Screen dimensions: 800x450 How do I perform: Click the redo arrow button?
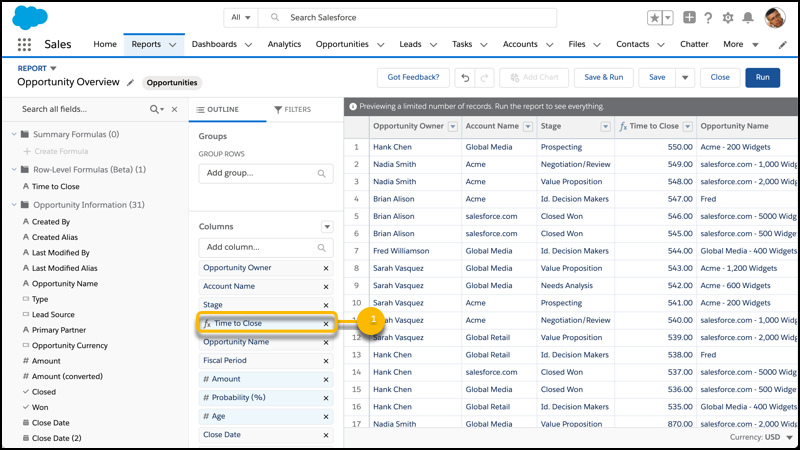click(484, 78)
